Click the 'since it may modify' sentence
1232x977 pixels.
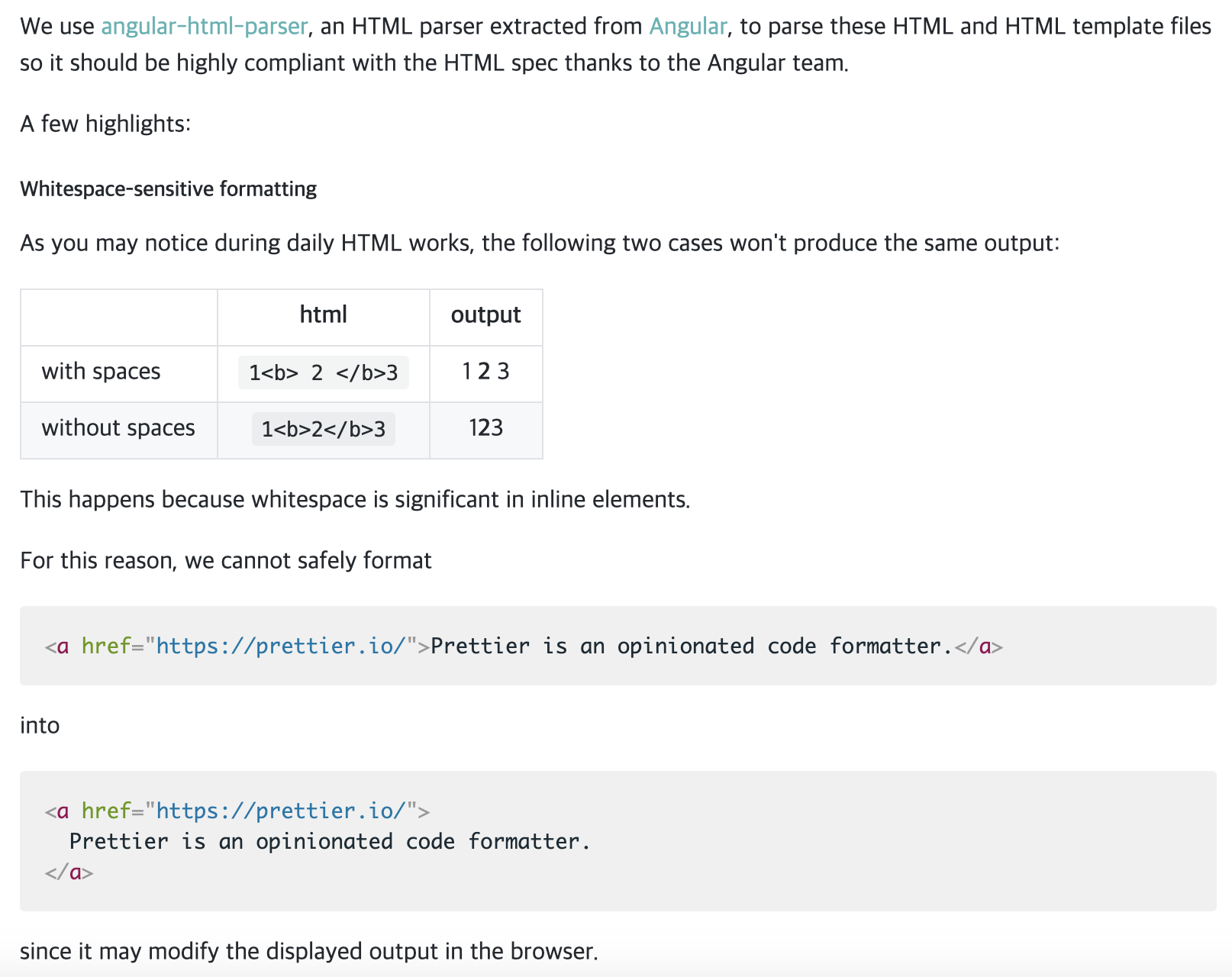coord(308,952)
